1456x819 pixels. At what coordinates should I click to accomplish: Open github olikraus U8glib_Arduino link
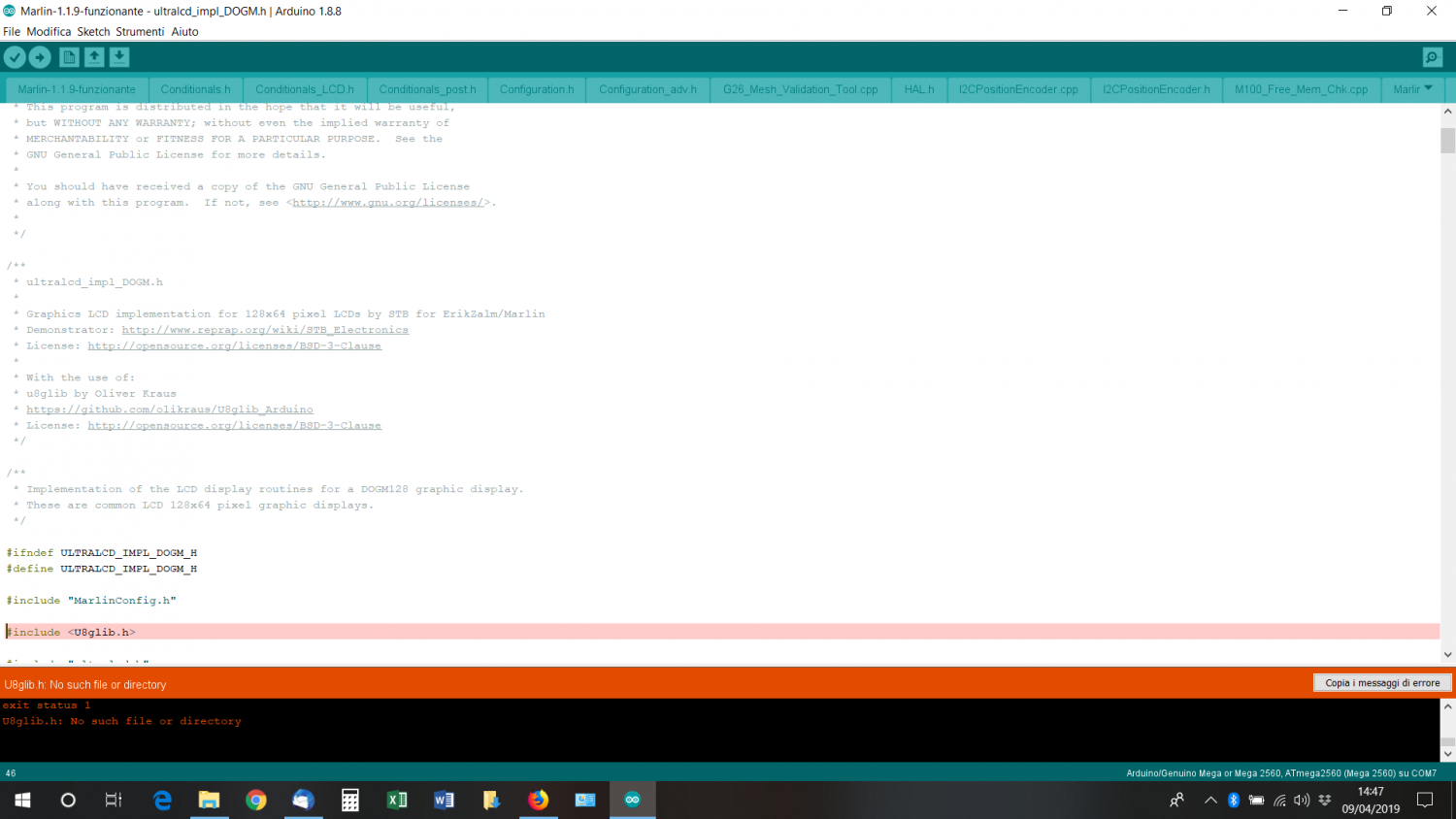pos(170,409)
